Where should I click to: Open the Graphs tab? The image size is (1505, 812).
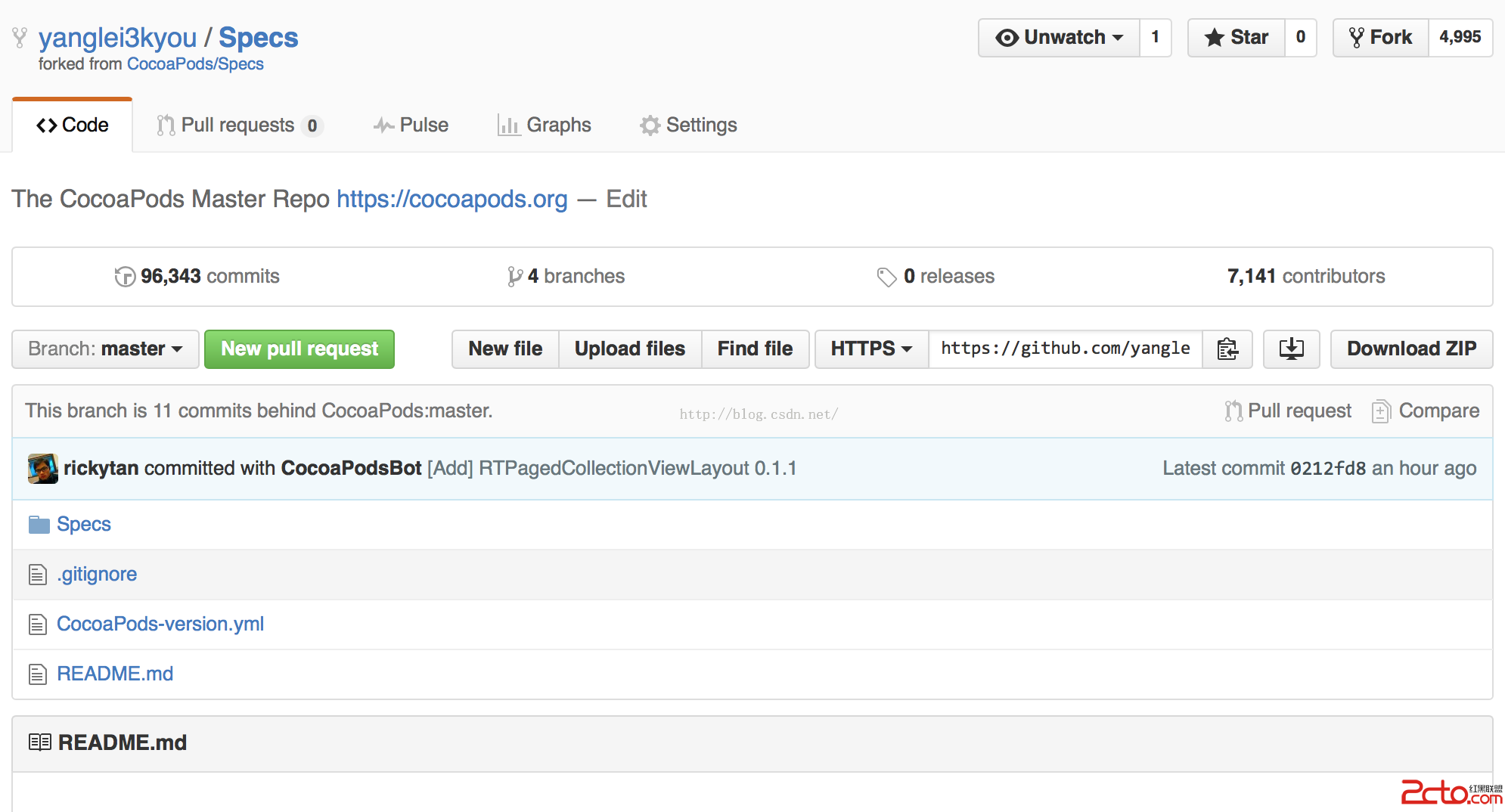click(545, 125)
